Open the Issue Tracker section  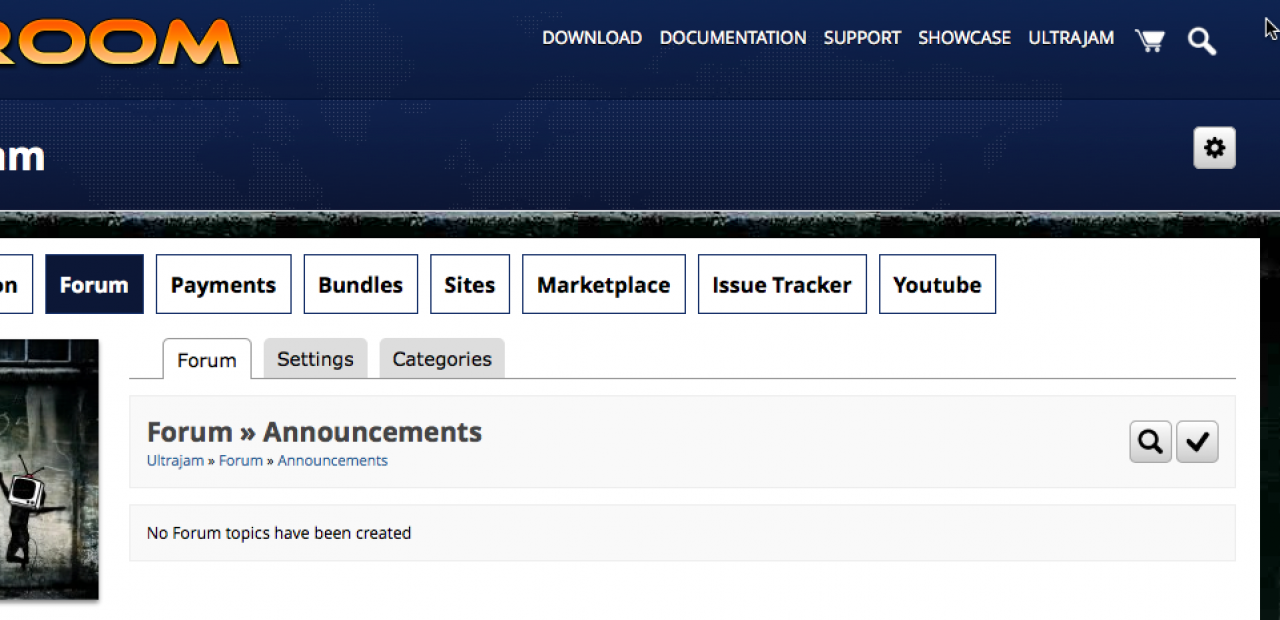tap(781, 285)
